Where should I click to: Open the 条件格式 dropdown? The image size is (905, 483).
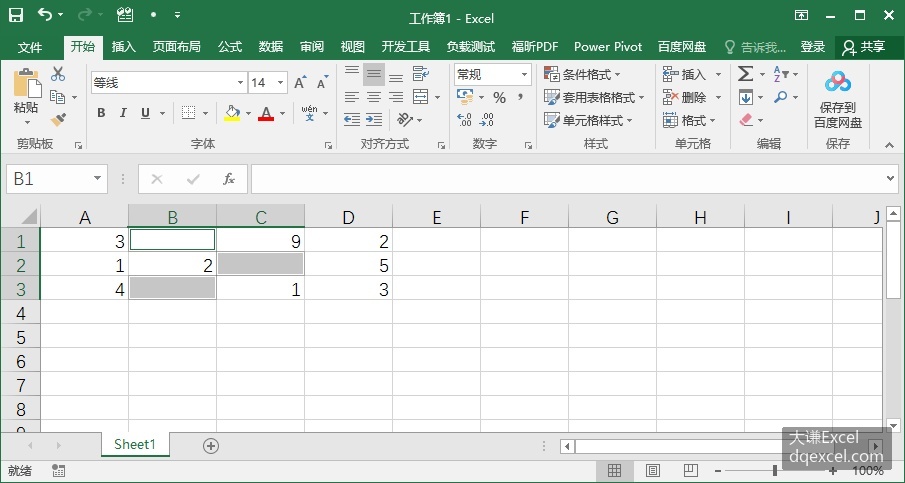coord(582,74)
